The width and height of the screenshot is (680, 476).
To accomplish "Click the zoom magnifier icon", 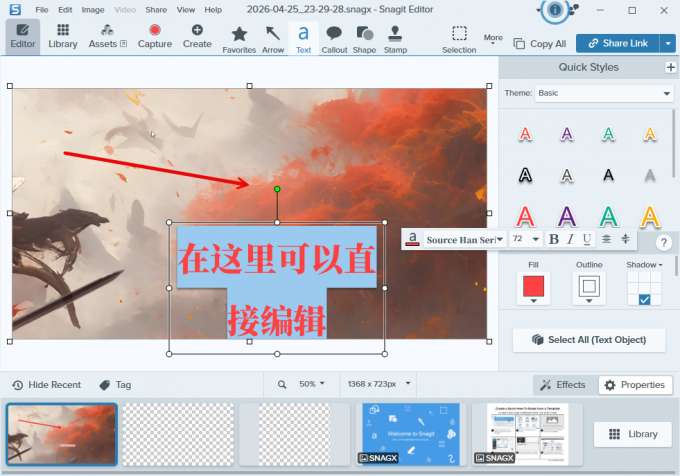I will click(282, 385).
